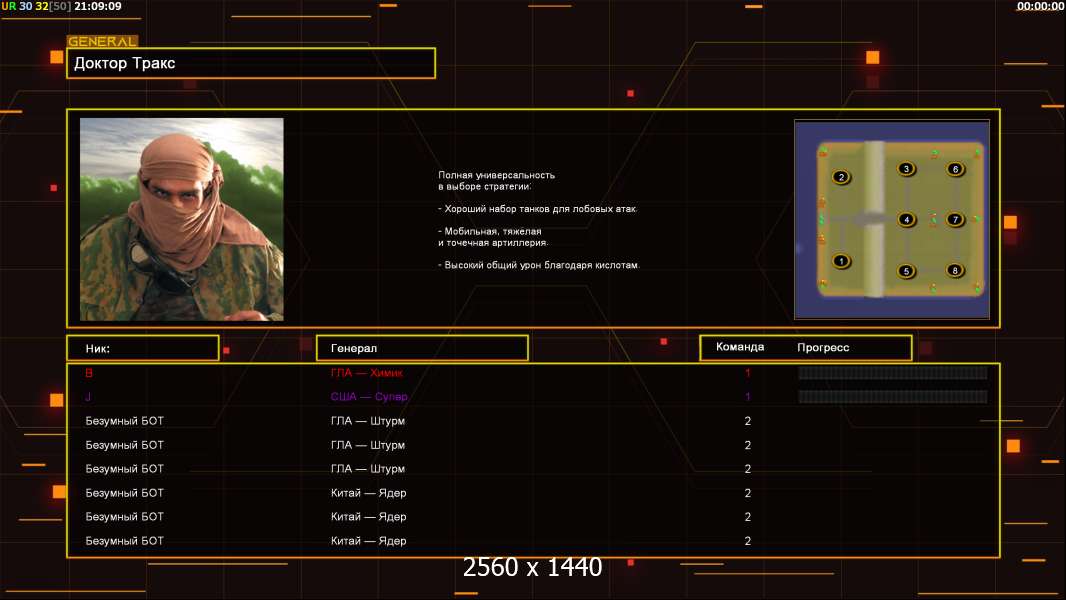Screen dimensions: 1066x600
Task: Select ГЛА — Химик general entry
Action: coord(367,373)
